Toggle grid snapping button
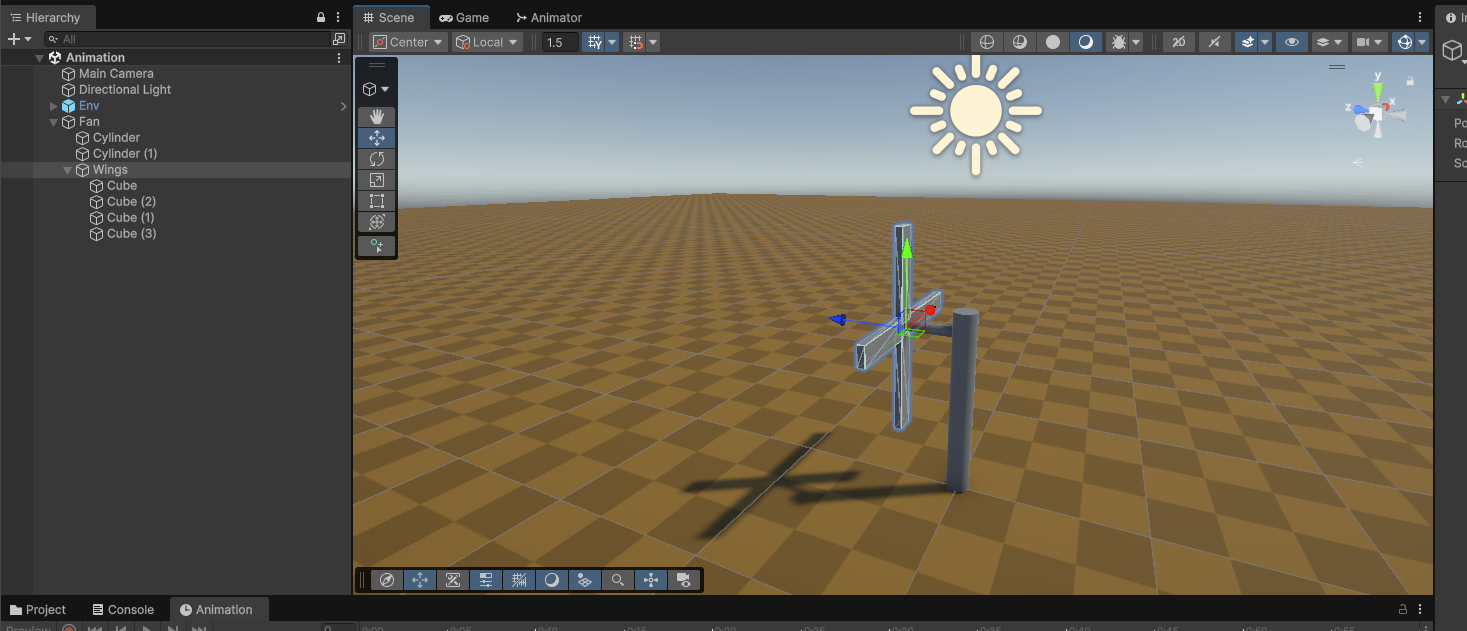Screen dimensions: 1467x631 (x=594, y=42)
